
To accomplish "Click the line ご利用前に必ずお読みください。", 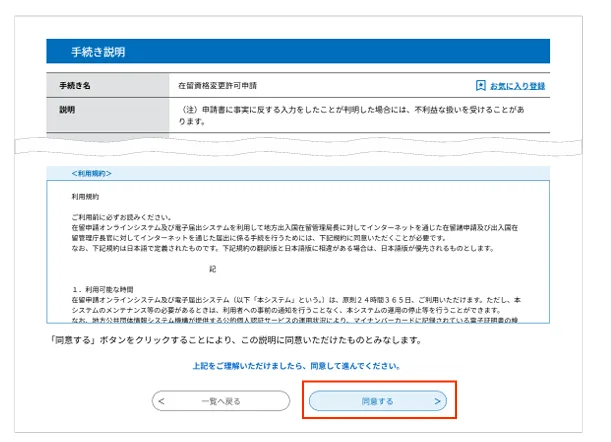I will 122,217.
